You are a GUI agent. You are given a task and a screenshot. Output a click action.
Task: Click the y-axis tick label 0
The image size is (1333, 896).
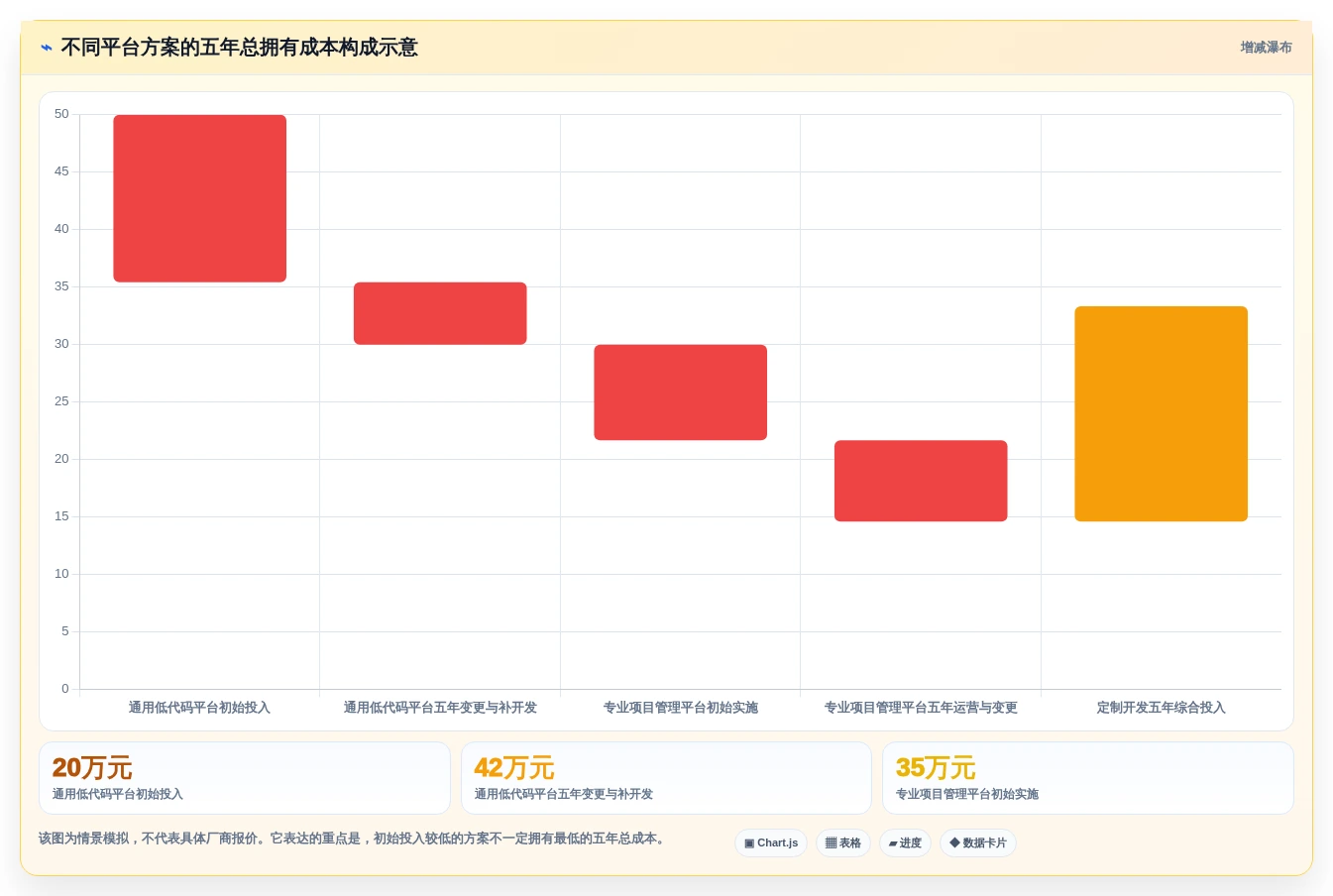[65, 689]
